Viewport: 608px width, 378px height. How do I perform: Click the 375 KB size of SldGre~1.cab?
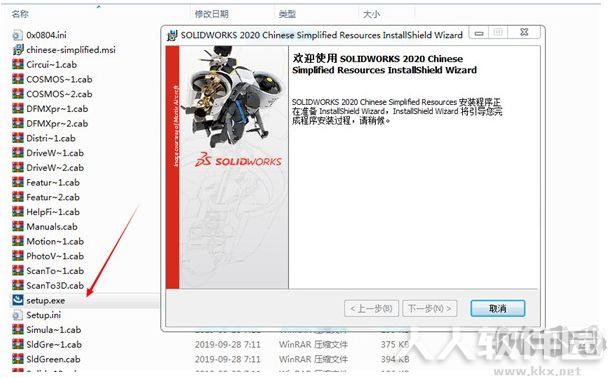click(x=395, y=344)
